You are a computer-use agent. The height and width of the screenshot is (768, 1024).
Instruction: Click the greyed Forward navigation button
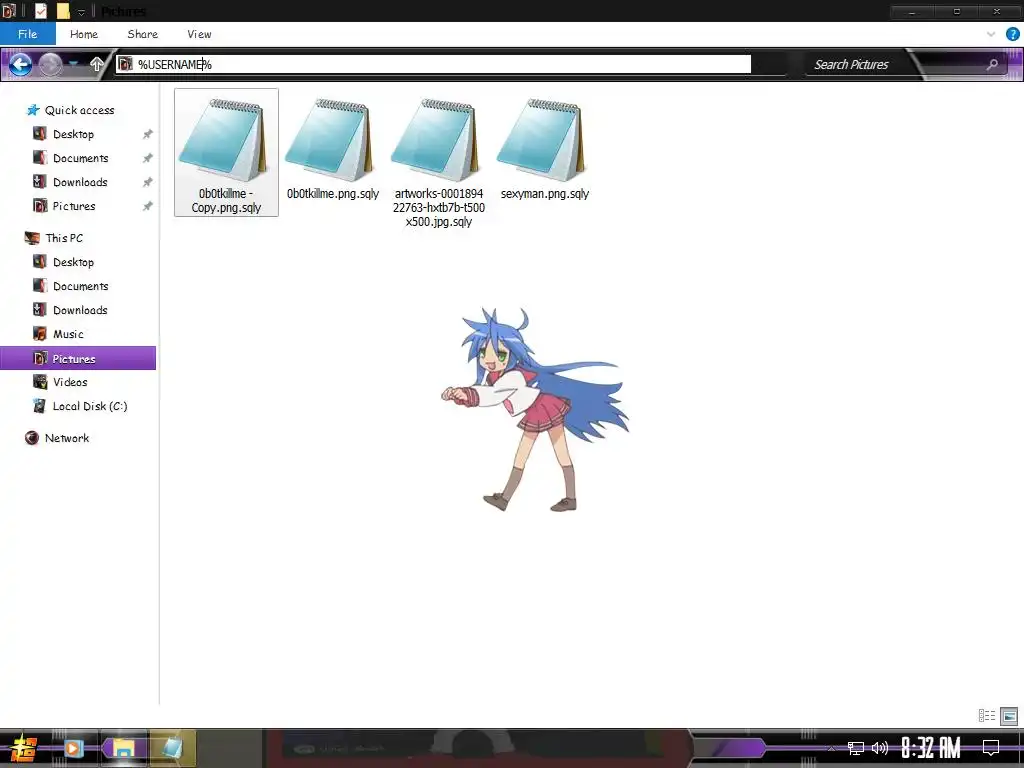pos(50,64)
